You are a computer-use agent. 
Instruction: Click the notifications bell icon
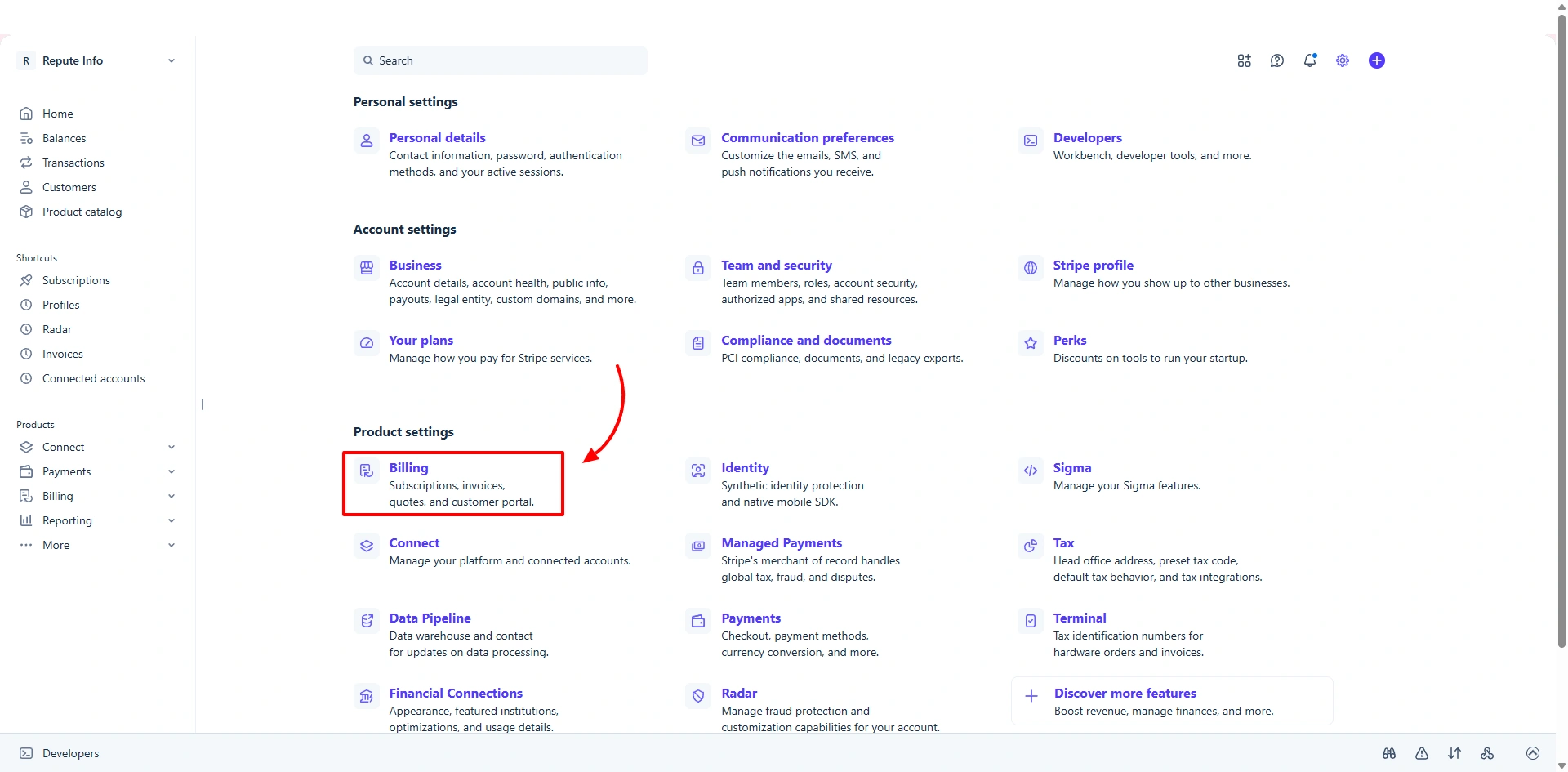(x=1310, y=60)
